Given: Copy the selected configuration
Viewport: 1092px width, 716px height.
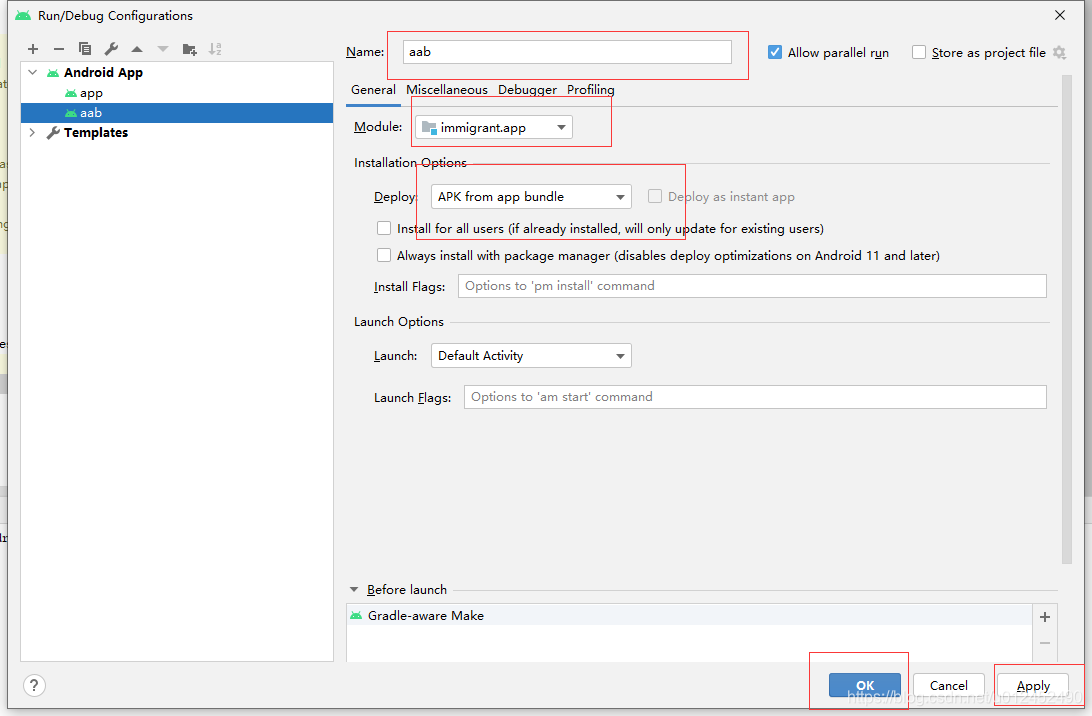Looking at the screenshot, I should pyautogui.click(x=85, y=49).
